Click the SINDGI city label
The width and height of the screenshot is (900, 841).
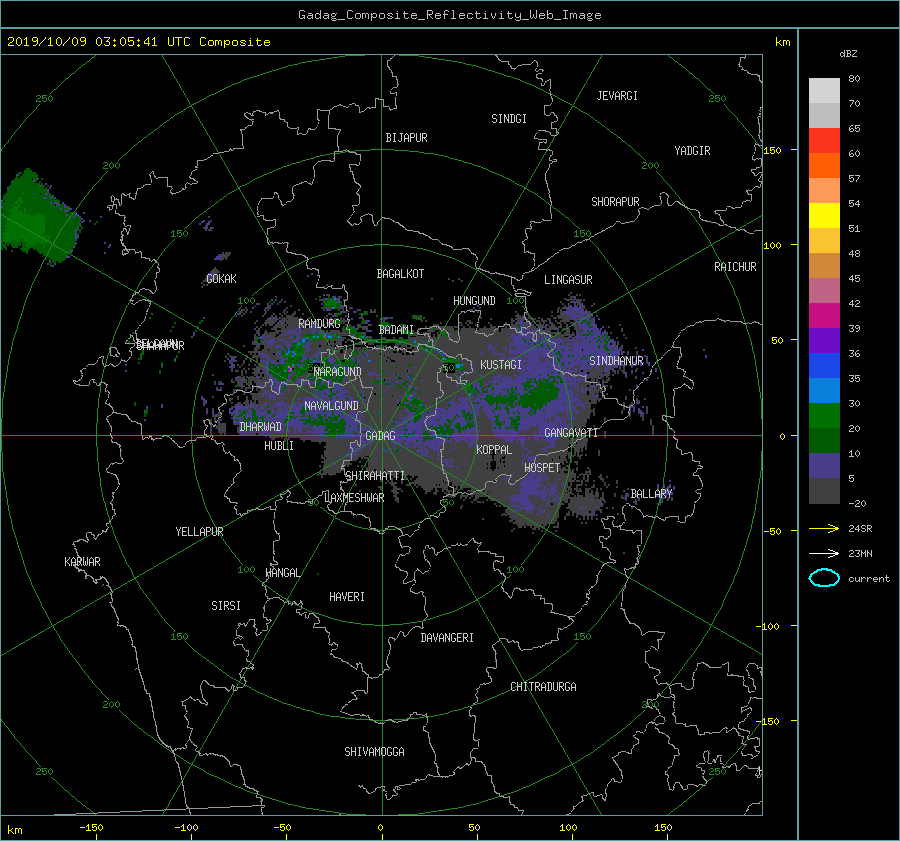(x=509, y=119)
